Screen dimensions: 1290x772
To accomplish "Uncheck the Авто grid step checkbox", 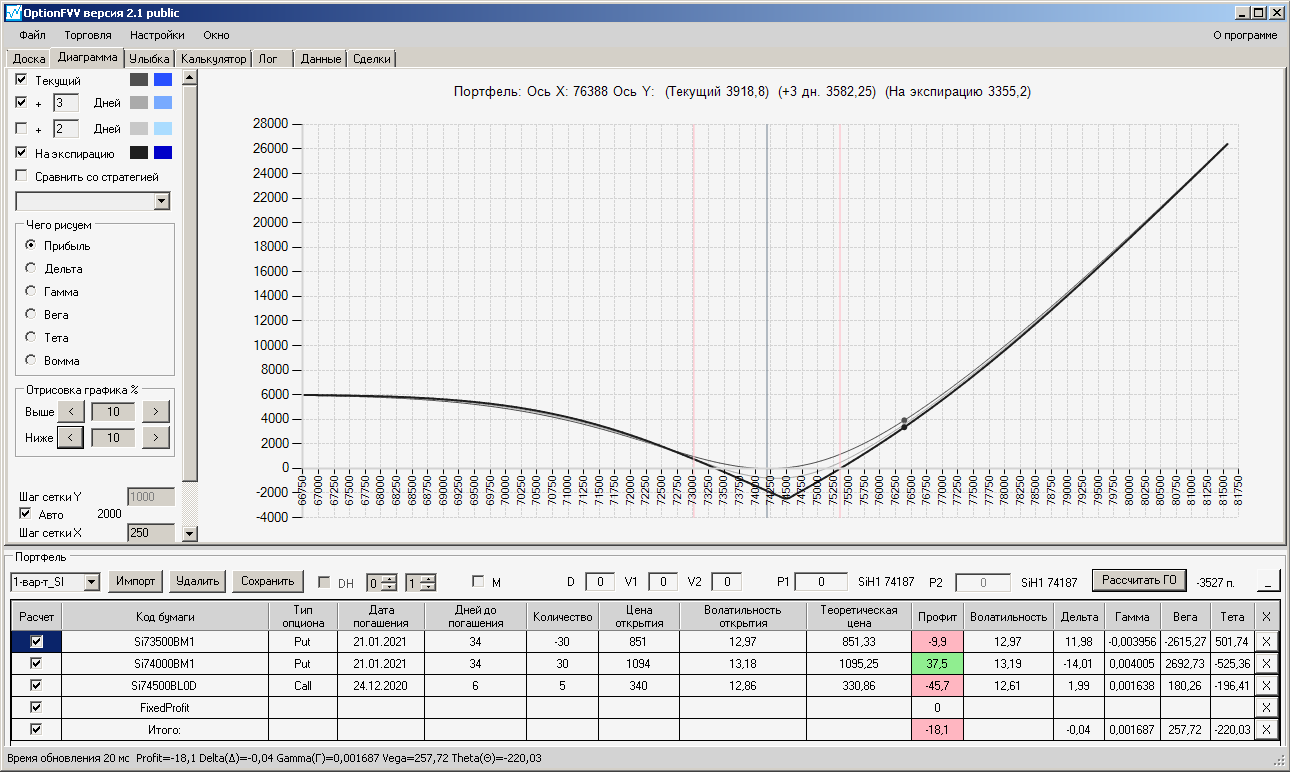I will click(x=26, y=513).
